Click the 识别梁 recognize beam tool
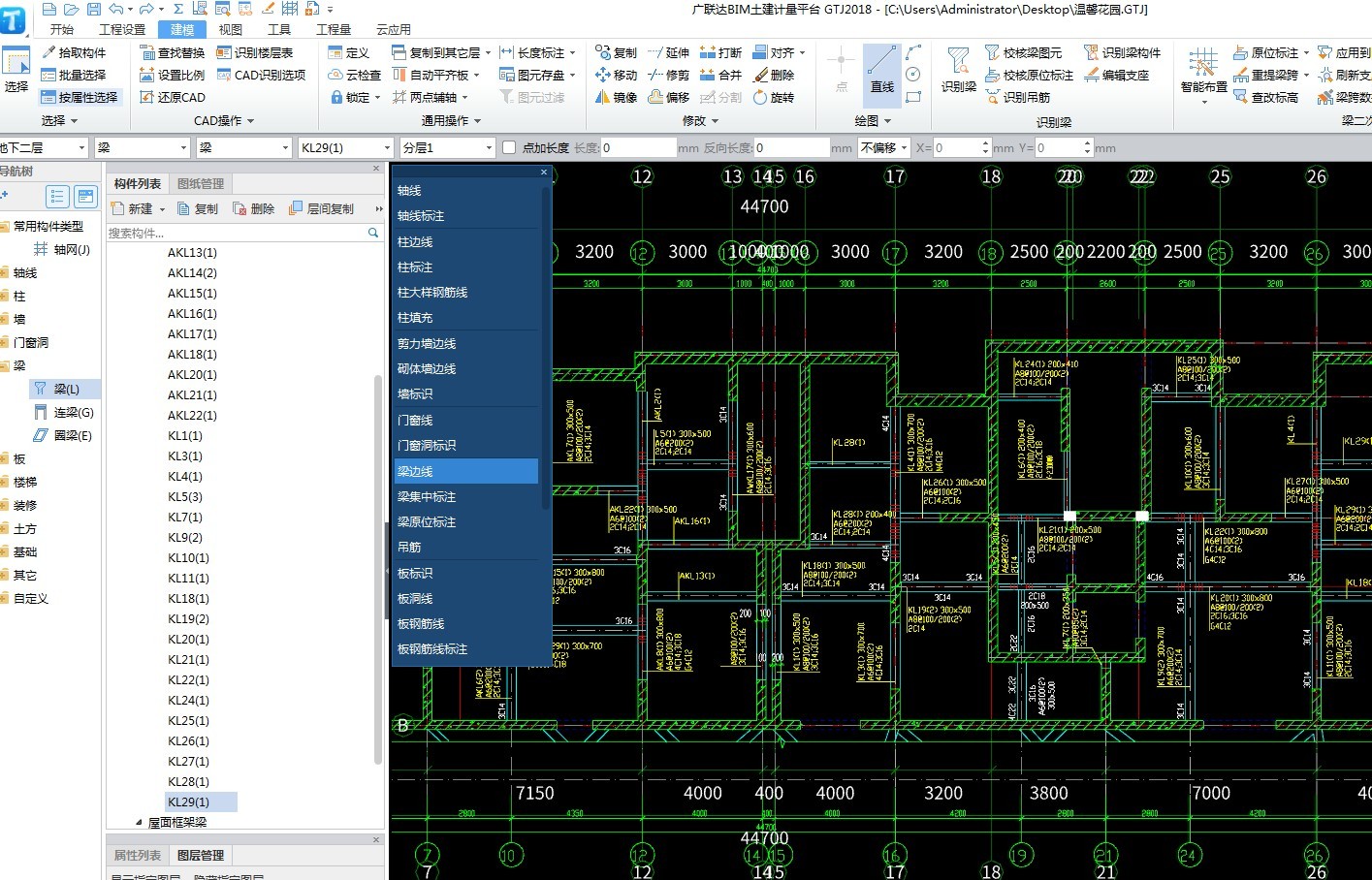Screen dimensions: 1372x880 [x=958, y=70]
